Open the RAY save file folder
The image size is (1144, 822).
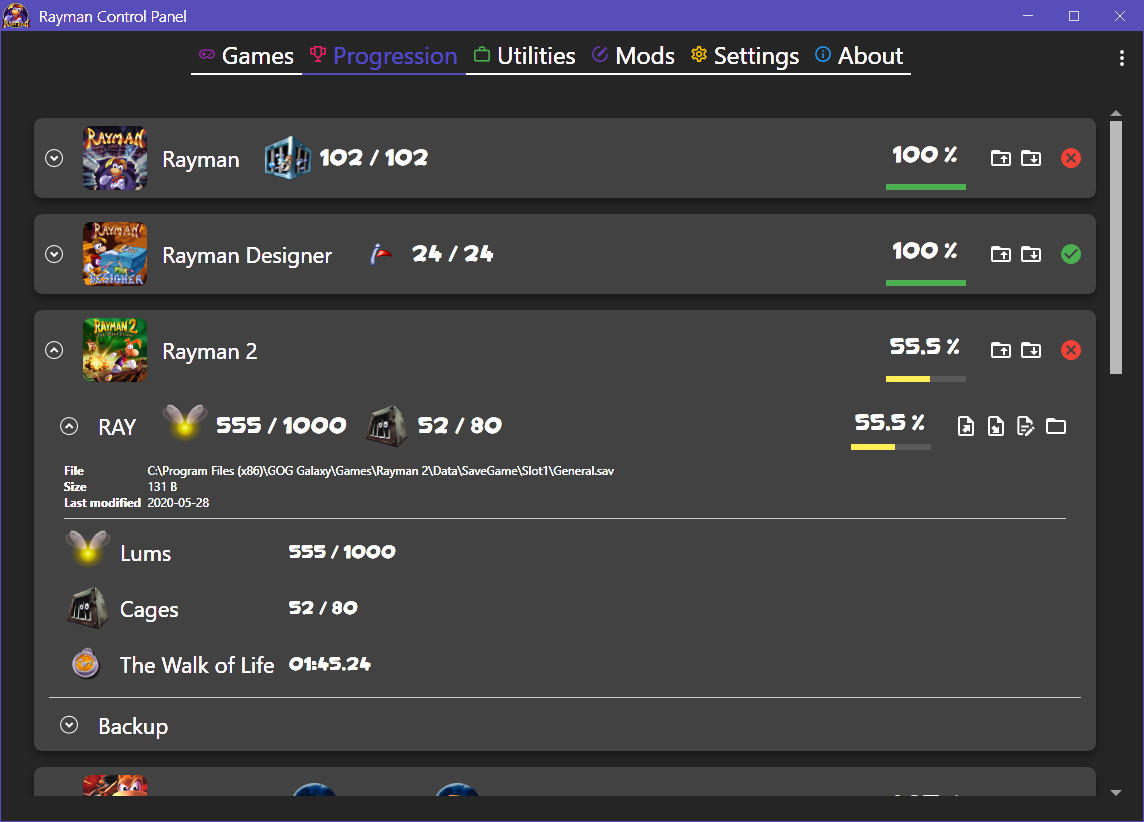(x=1056, y=425)
